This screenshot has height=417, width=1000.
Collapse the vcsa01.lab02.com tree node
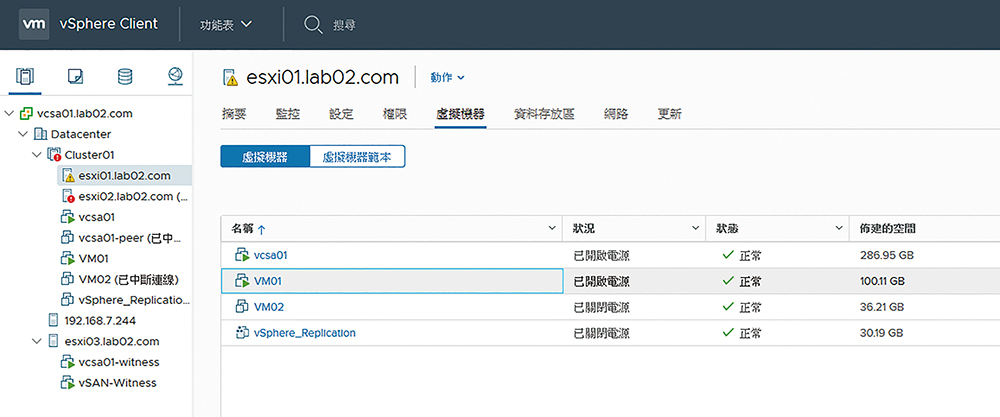(x=8, y=113)
